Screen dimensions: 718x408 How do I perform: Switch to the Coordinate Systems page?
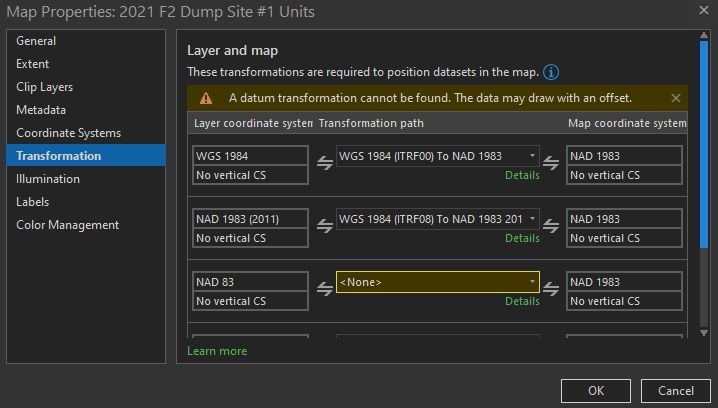tap(69, 133)
